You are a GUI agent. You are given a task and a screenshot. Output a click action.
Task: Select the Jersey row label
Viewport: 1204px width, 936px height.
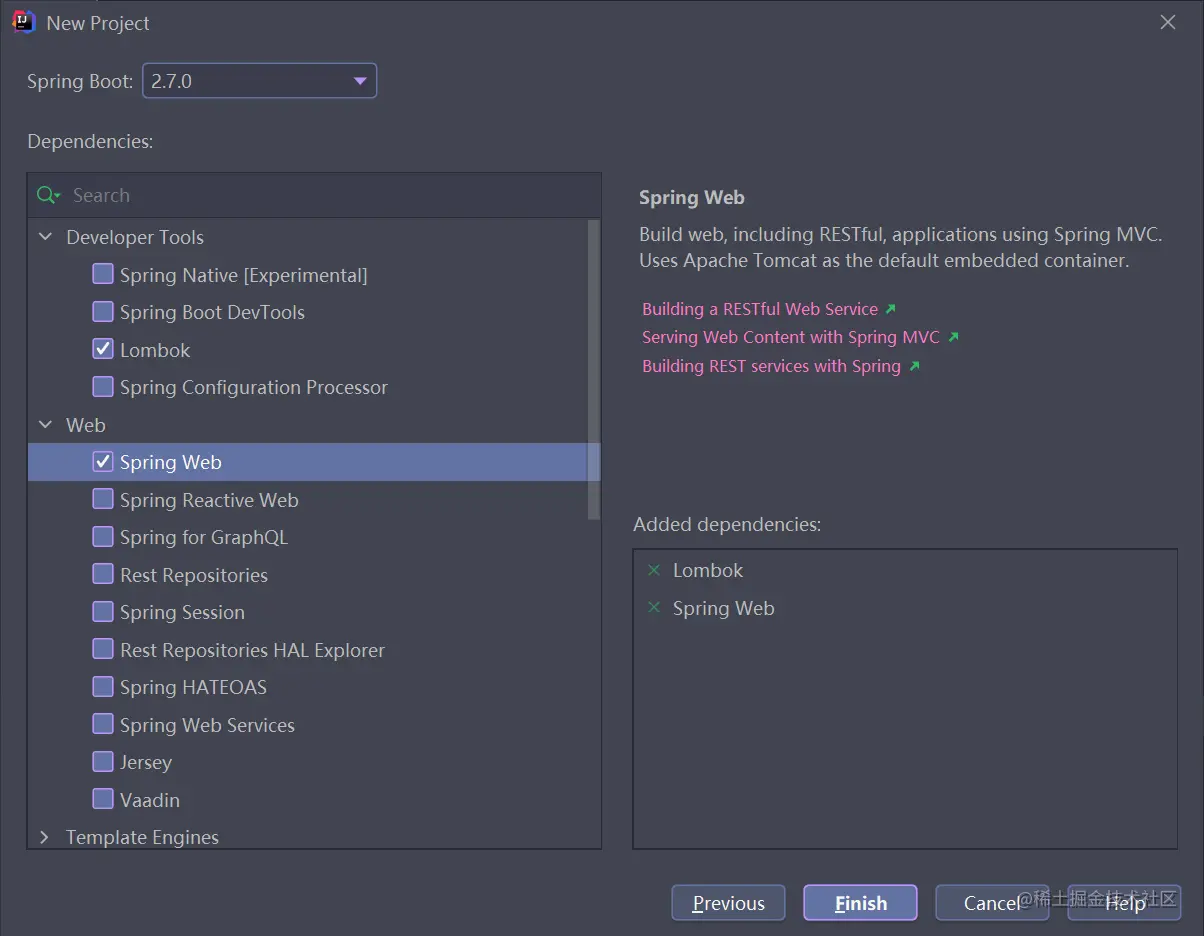(146, 762)
